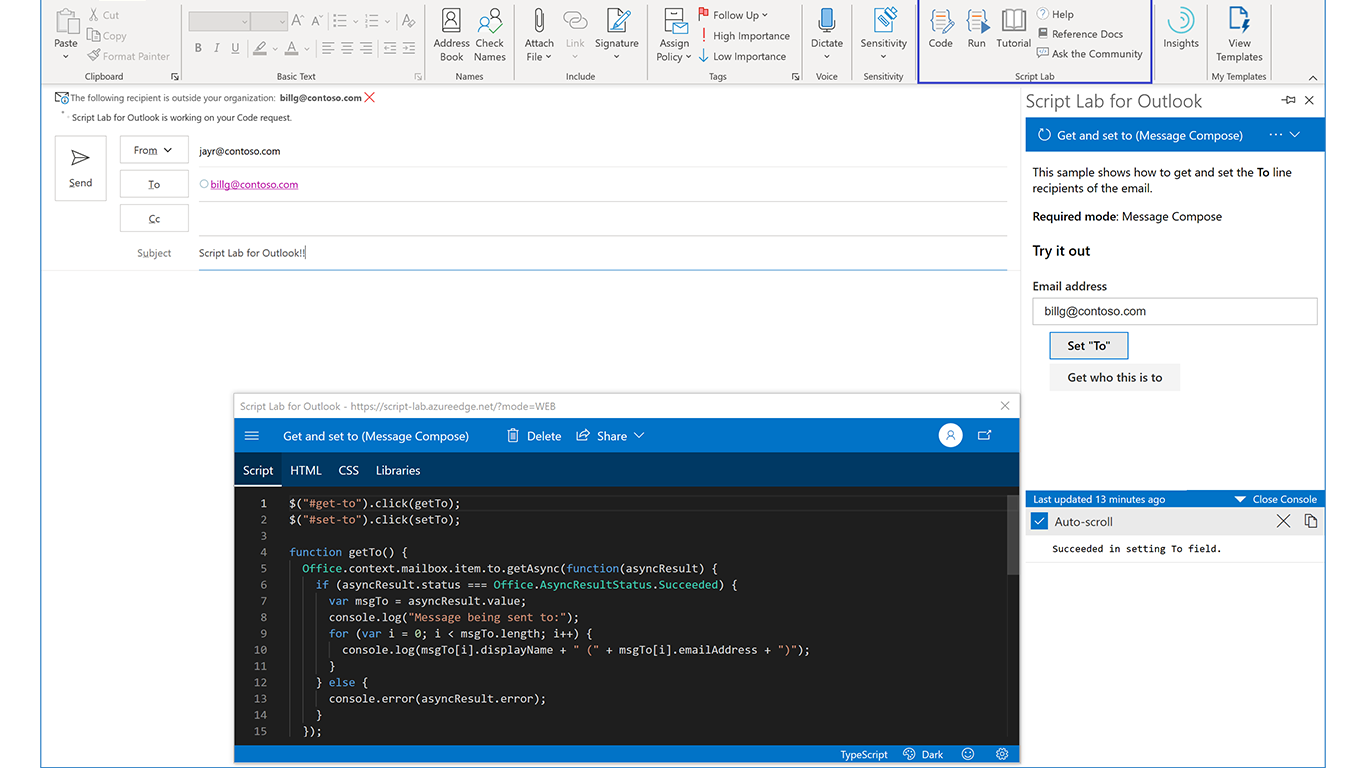
Task: Switch to the HTML tab
Action: [306, 470]
